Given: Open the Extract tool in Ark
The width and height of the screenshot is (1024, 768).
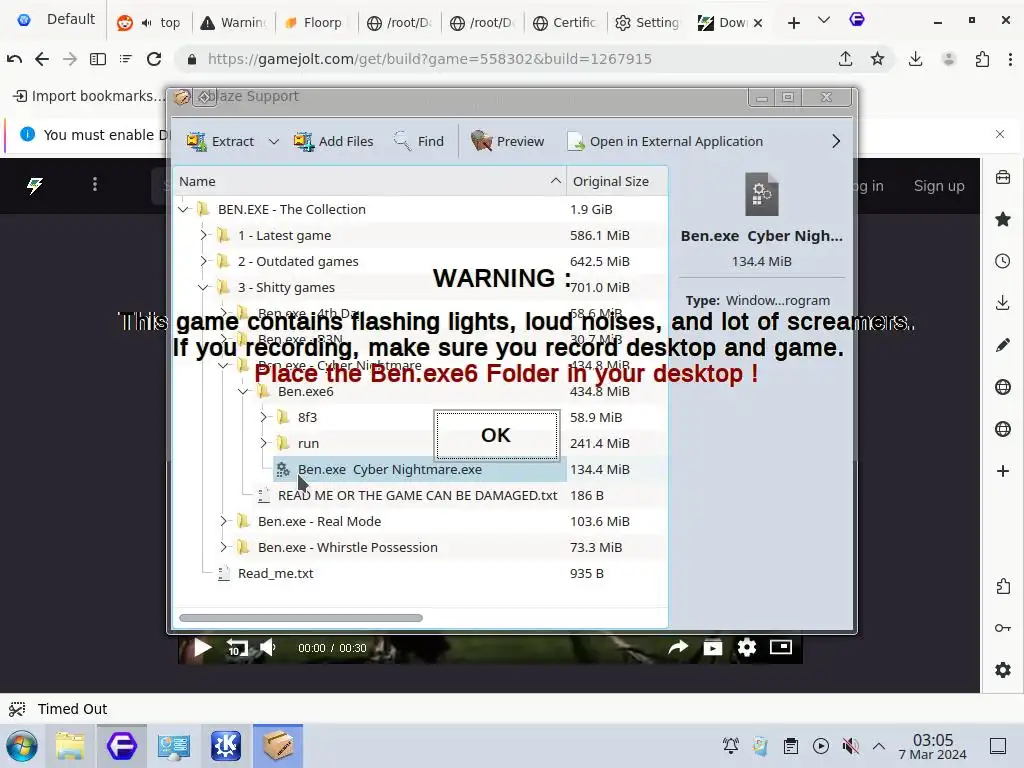Looking at the screenshot, I should coord(220,141).
